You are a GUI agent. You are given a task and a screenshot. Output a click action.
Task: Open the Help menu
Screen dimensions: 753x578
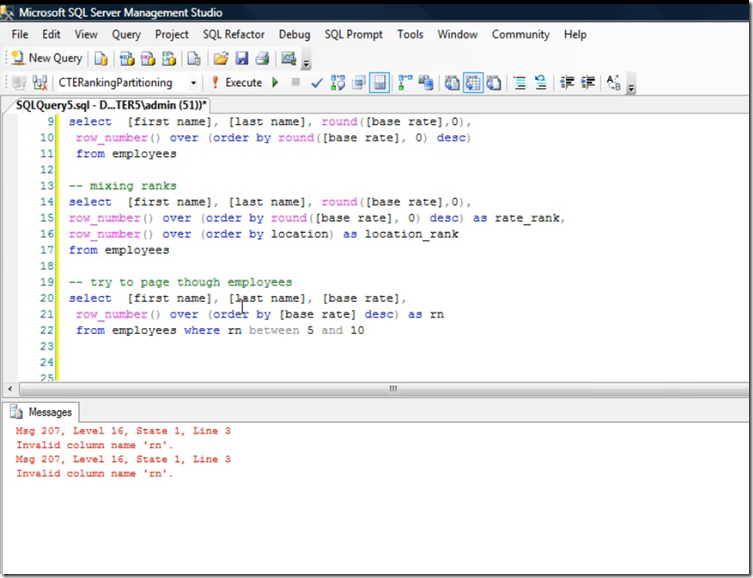point(575,35)
